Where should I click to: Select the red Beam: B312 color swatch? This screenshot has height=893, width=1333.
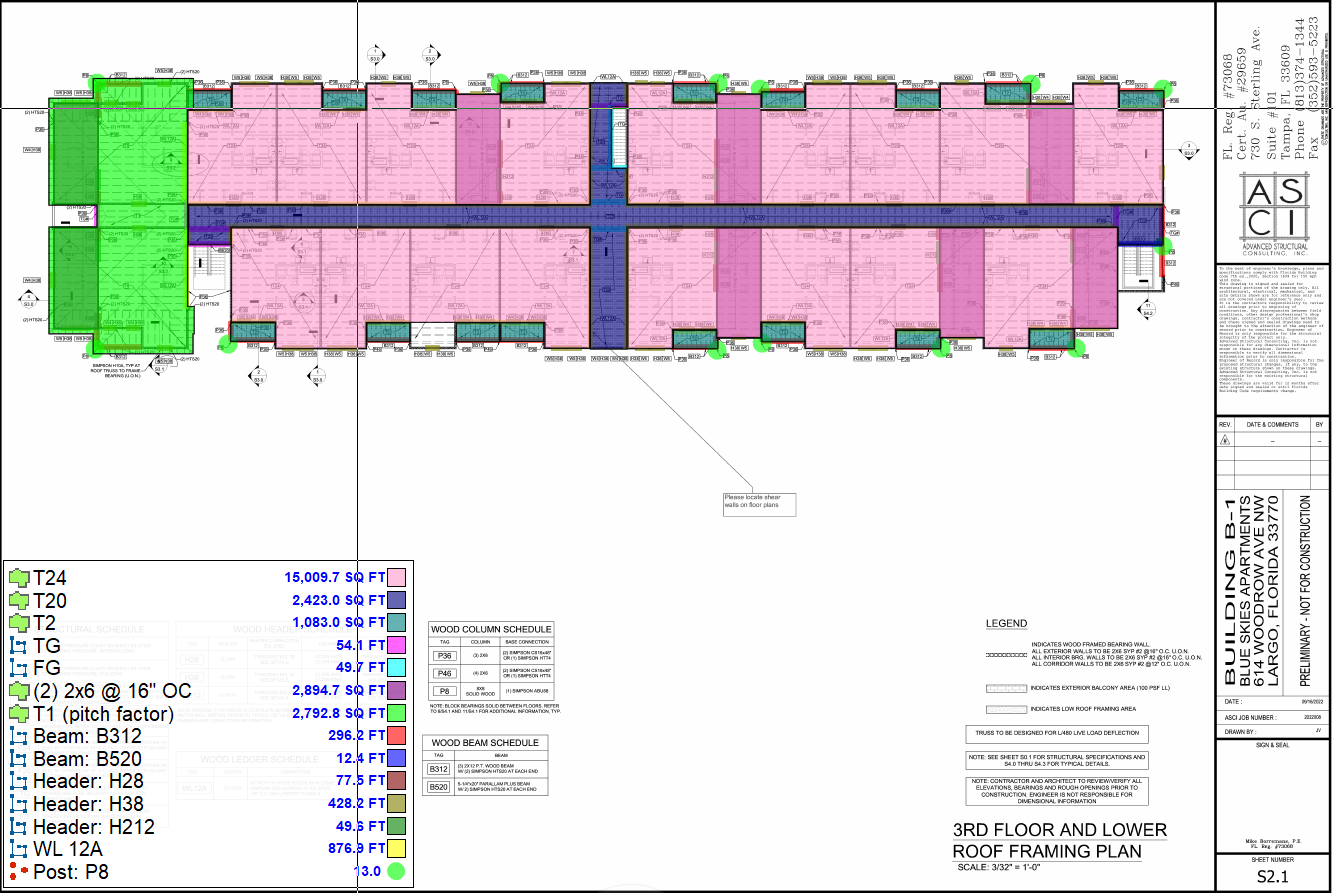click(396, 736)
